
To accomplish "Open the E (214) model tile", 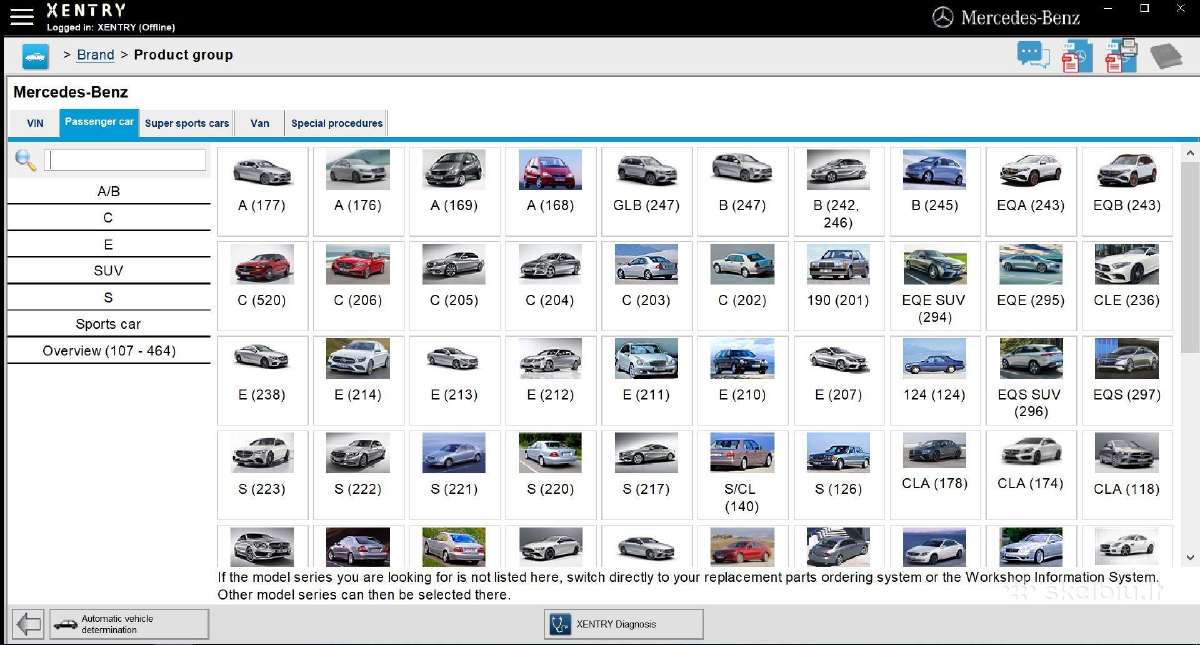I will 358,380.
